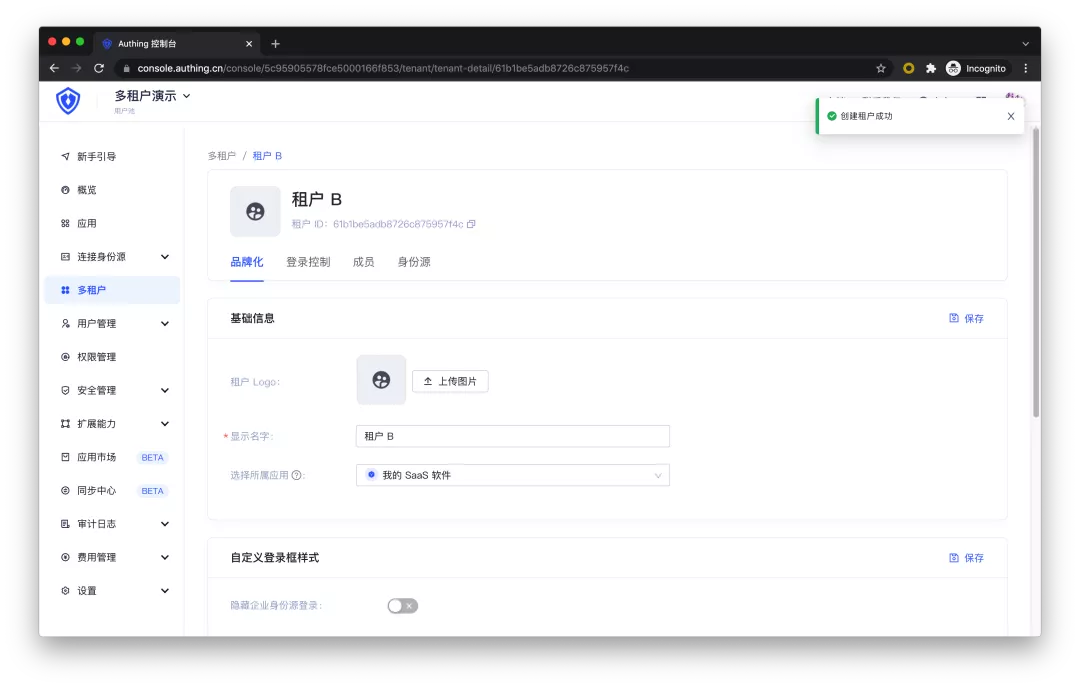Click 上传图片 upload button
Image resolution: width=1080 pixels, height=688 pixels.
coord(450,381)
